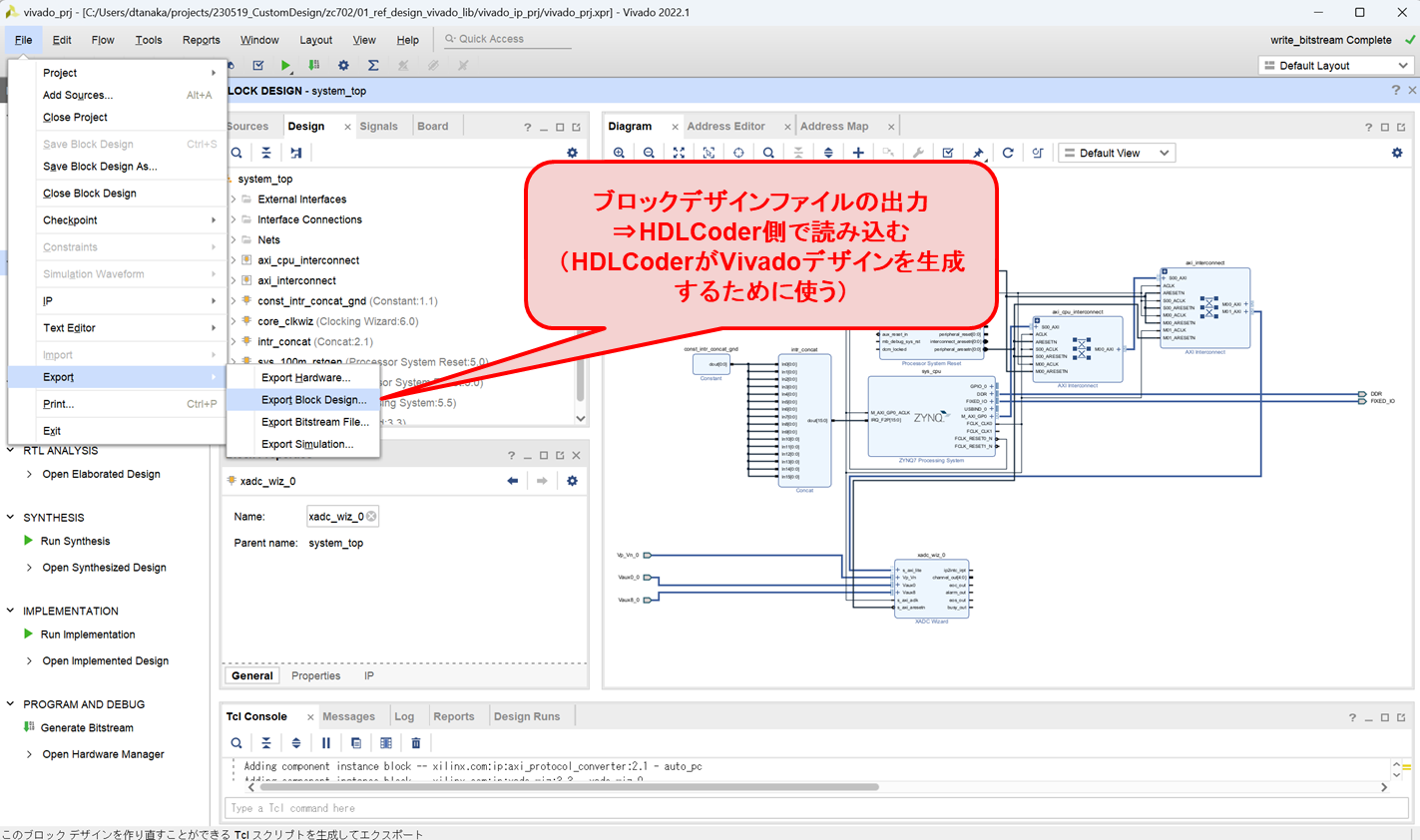
Task: Switch to Board tab
Action: [433, 127]
